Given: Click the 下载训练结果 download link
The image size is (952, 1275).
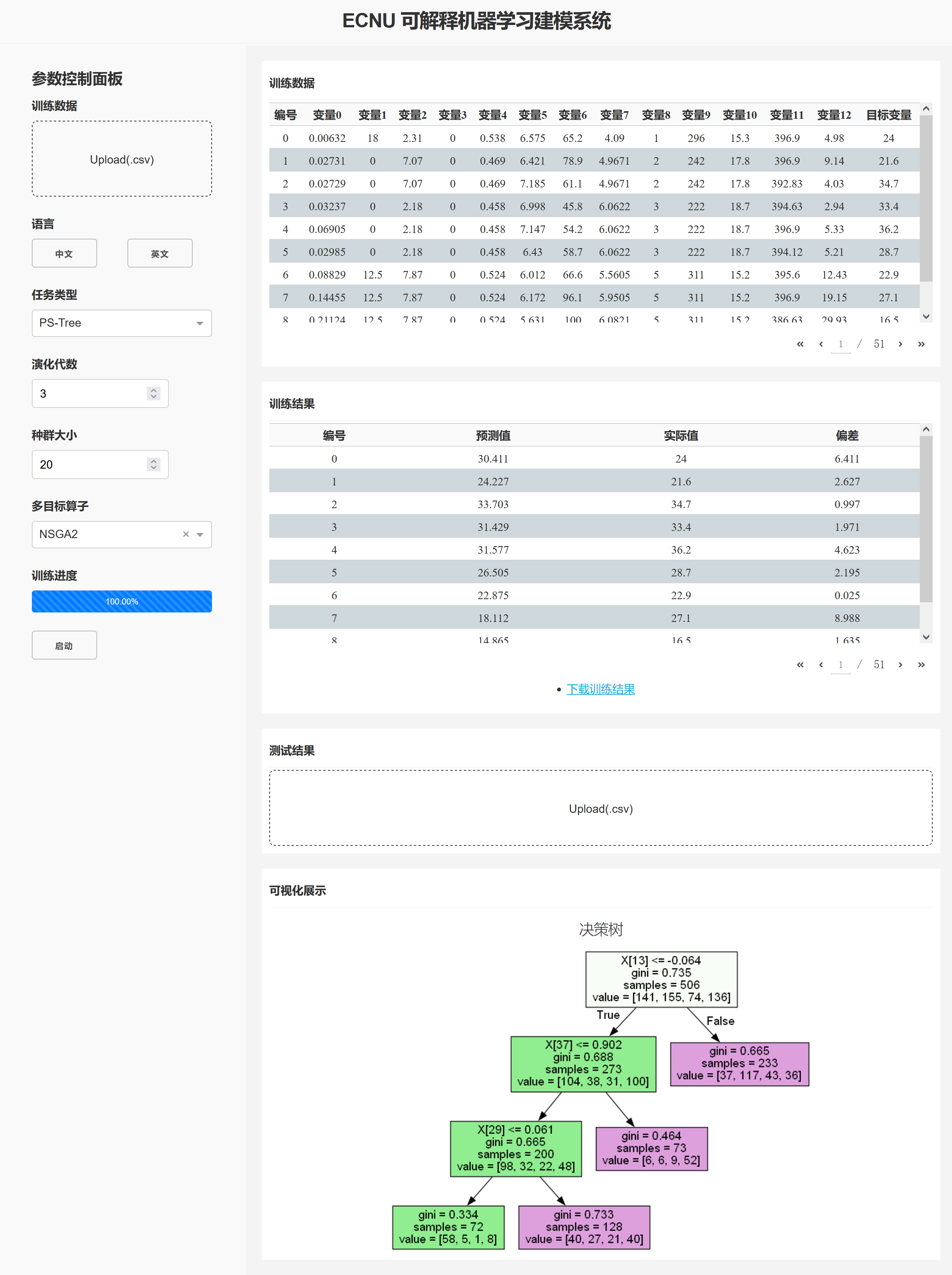Looking at the screenshot, I should click(600, 689).
